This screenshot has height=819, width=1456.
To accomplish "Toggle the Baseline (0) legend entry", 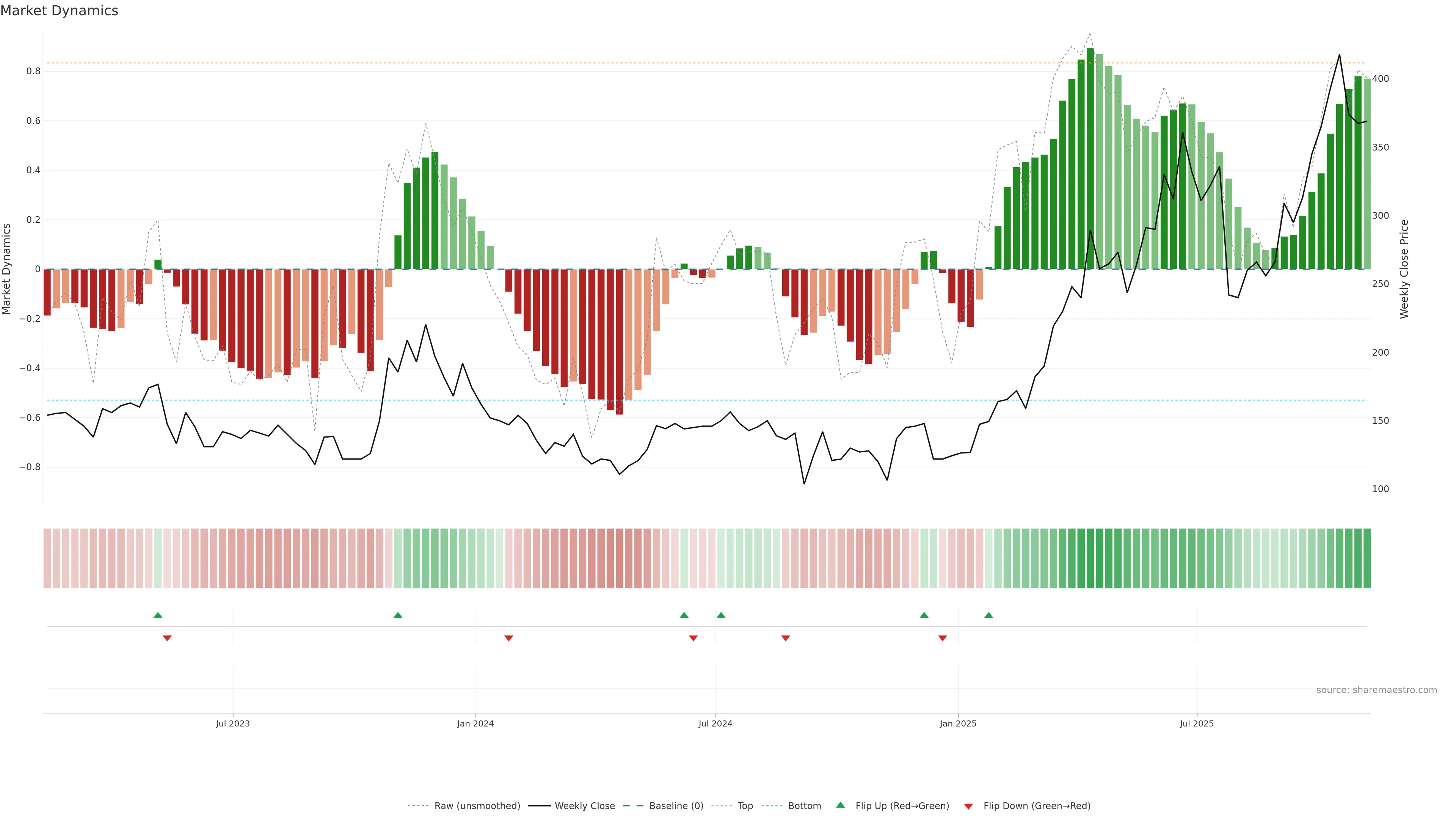I will point(676,806).
